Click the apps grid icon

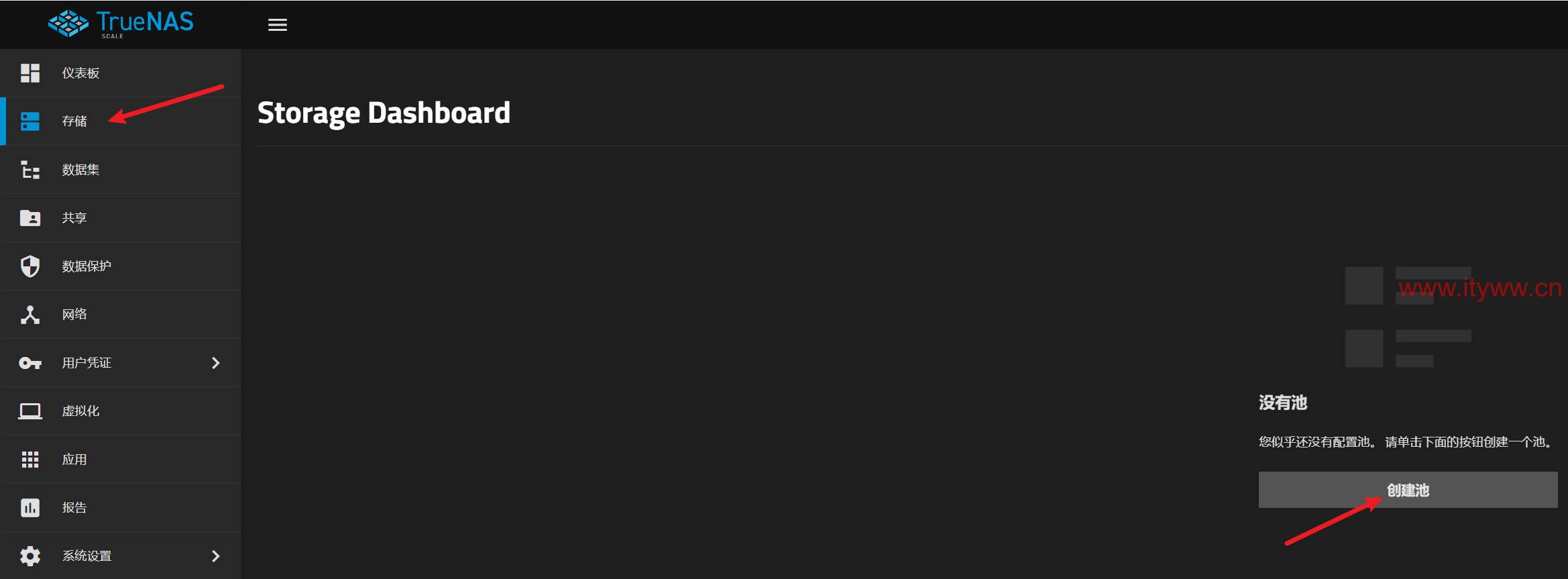(x=30, y=460)
